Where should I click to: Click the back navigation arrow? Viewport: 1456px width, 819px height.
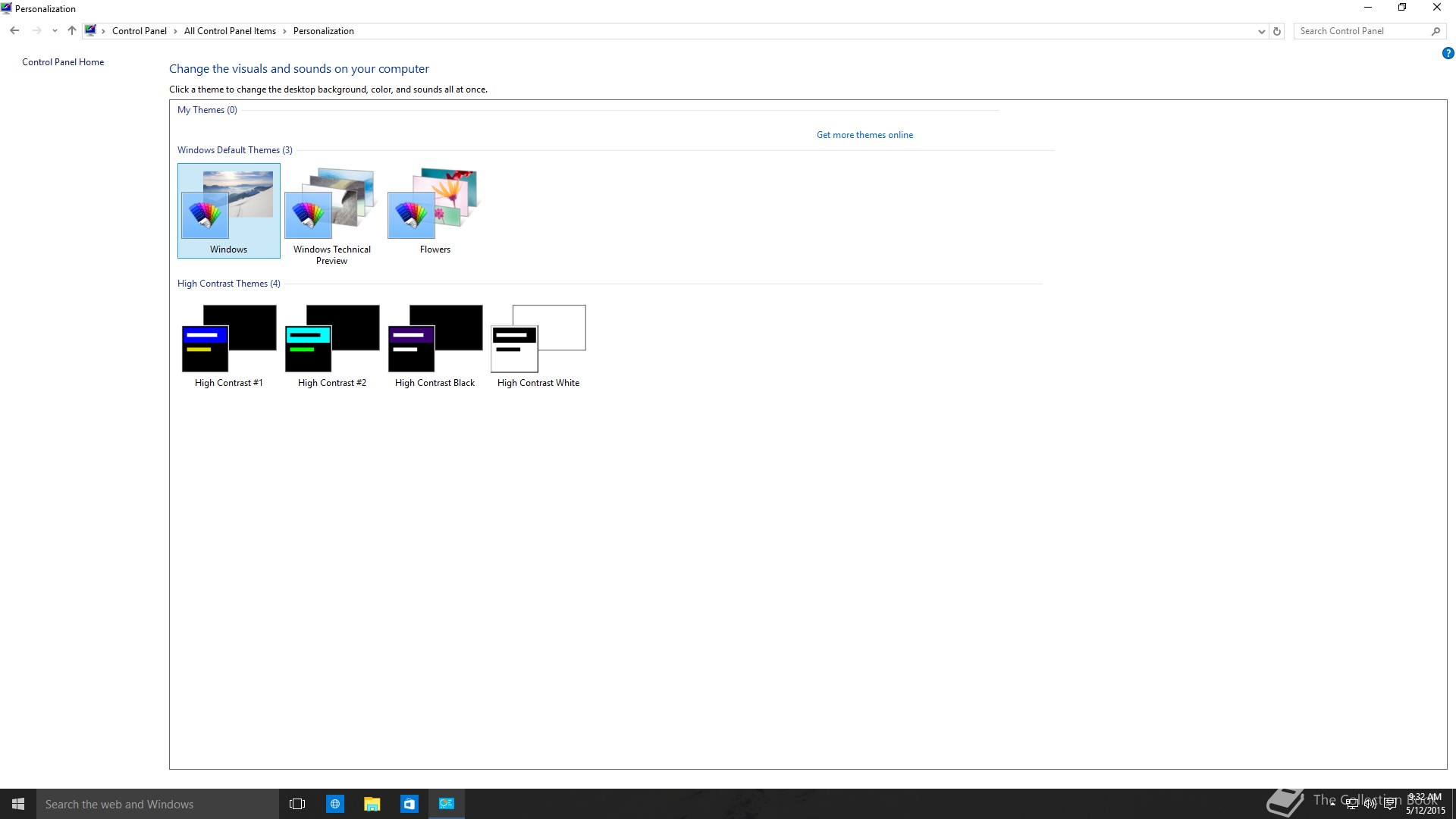click(14, 31)
